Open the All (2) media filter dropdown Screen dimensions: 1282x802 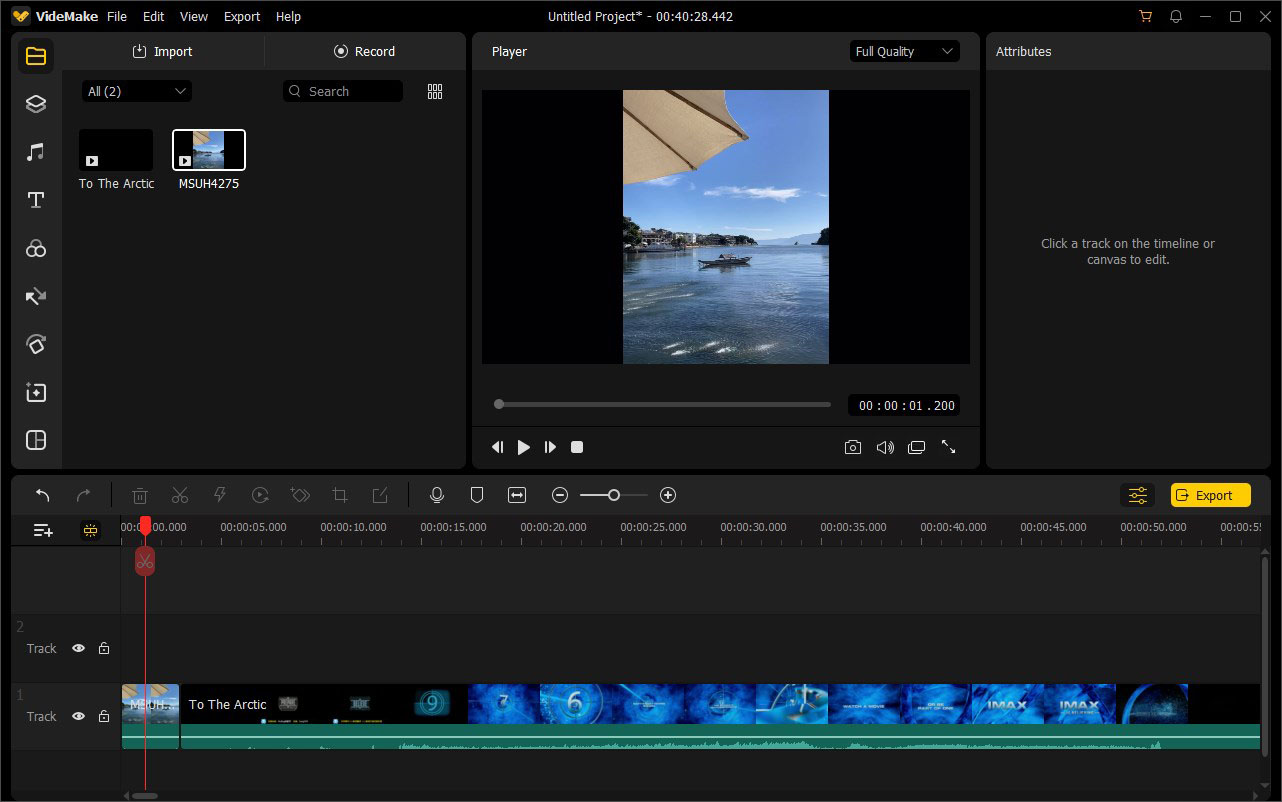[x=136, y=90]
